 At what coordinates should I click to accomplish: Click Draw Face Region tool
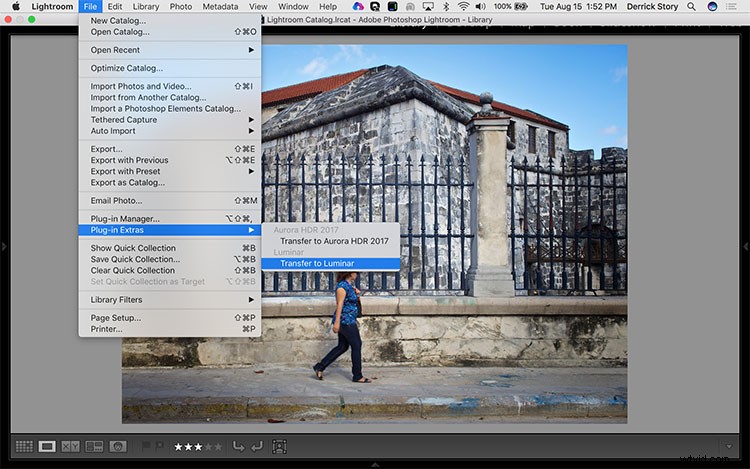pos(279,447)
